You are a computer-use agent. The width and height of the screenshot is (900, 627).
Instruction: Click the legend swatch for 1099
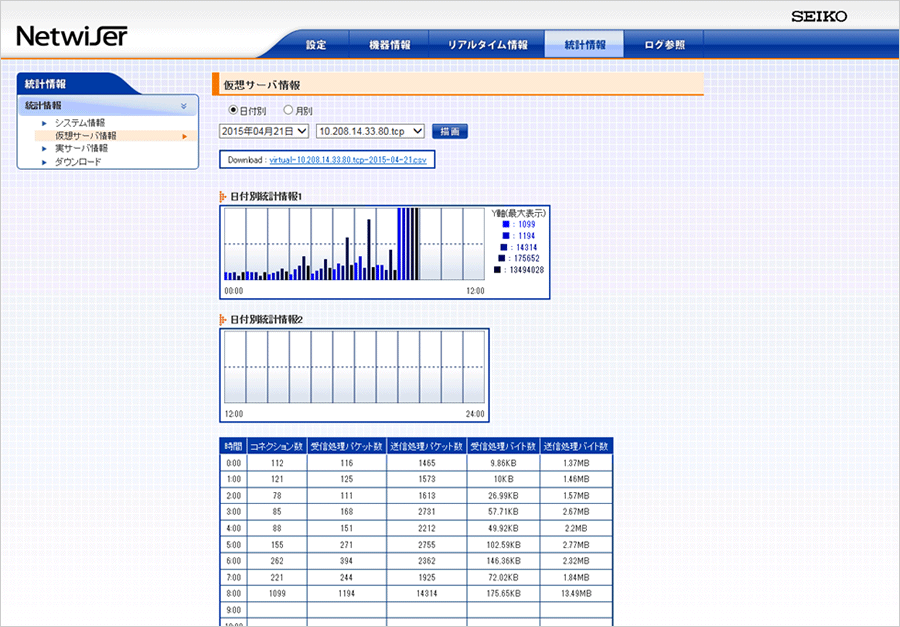(506, 224)
